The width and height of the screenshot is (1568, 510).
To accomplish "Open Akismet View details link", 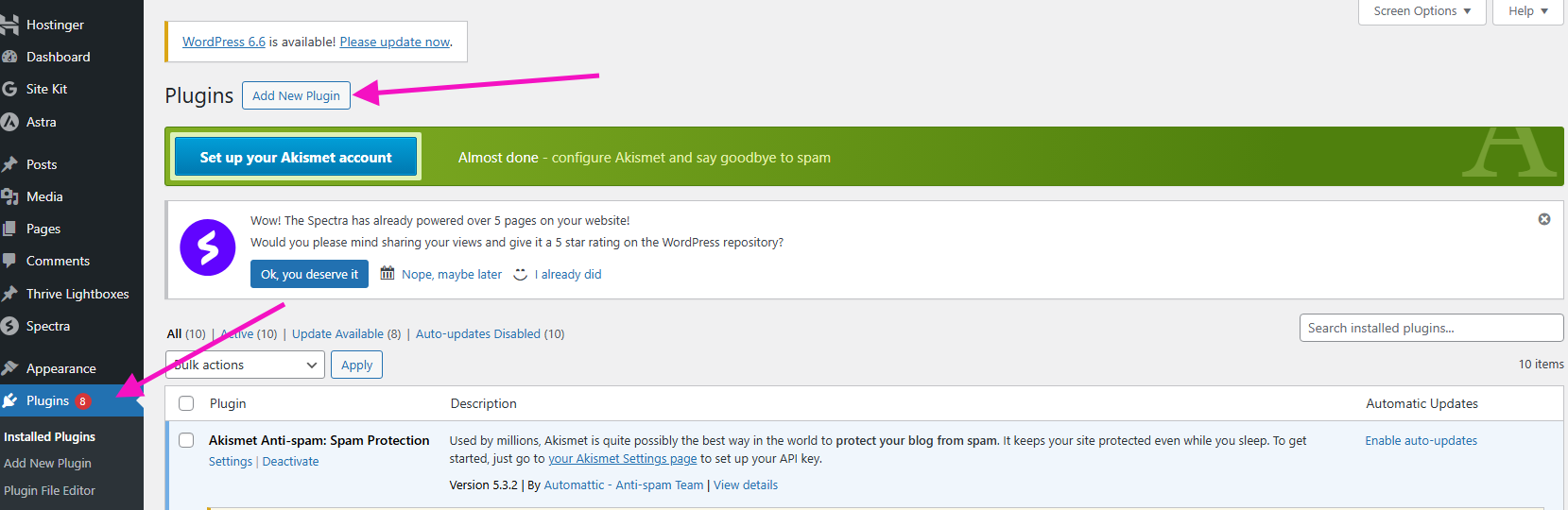I will [x=746, y=484].
